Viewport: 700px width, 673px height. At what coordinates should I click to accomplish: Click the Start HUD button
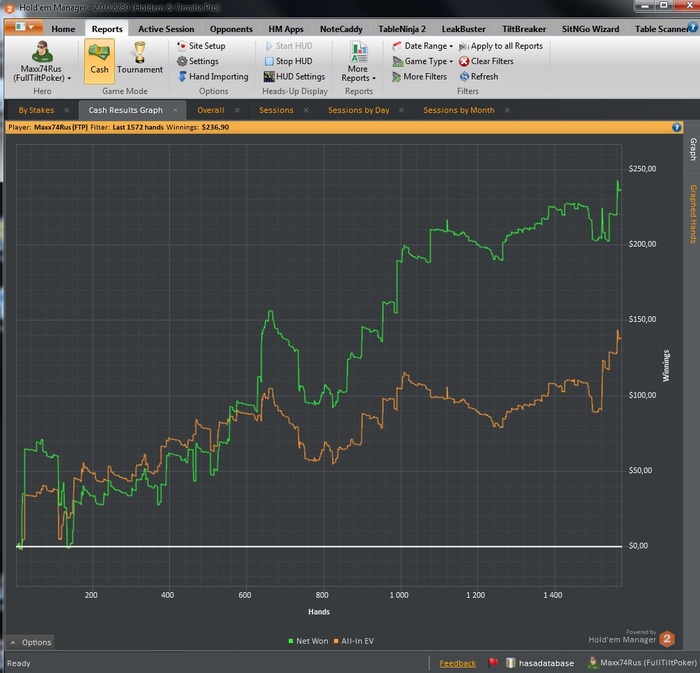[289, 46]
